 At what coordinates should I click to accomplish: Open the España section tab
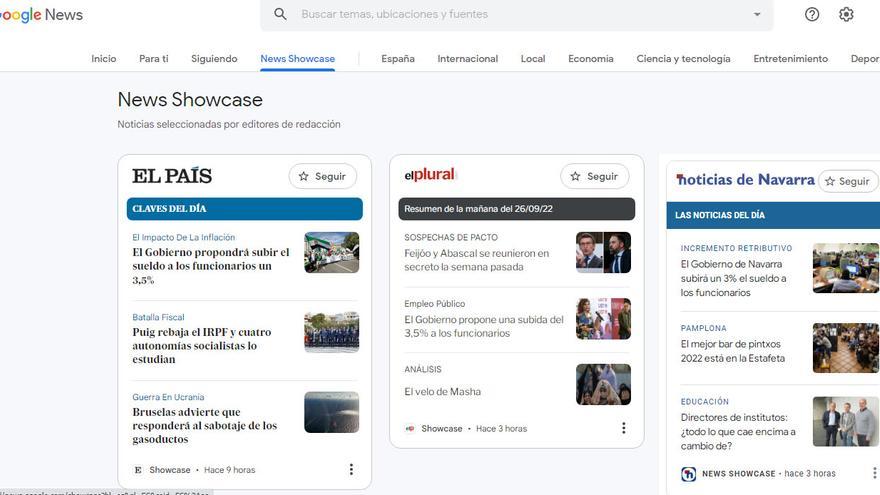pyautogui.click(x=398, y=58)
